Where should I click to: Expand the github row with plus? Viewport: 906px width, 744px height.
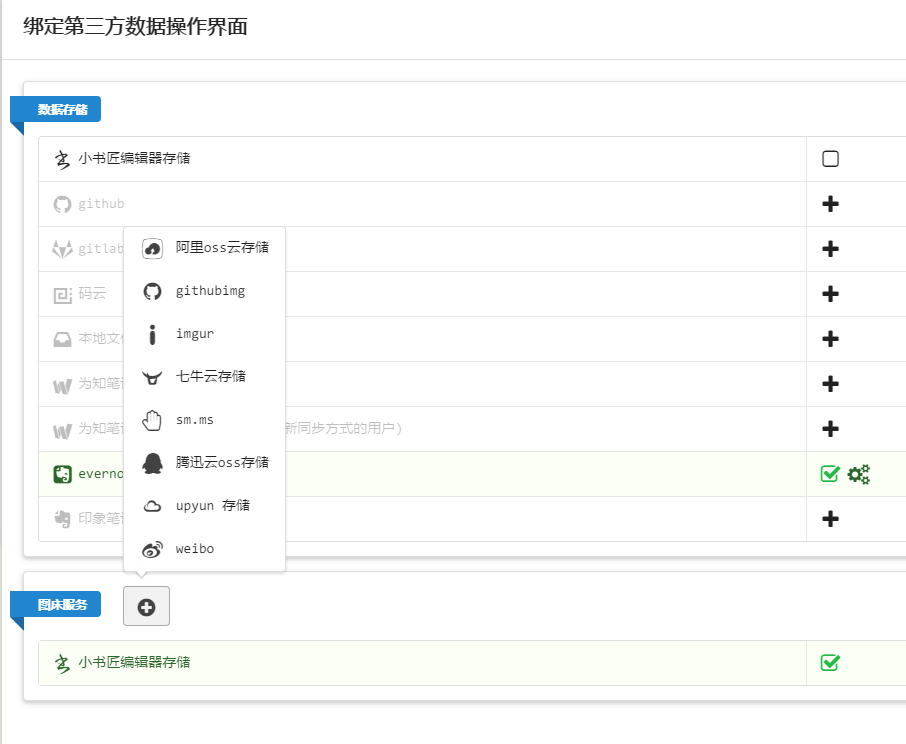(830, 204)
